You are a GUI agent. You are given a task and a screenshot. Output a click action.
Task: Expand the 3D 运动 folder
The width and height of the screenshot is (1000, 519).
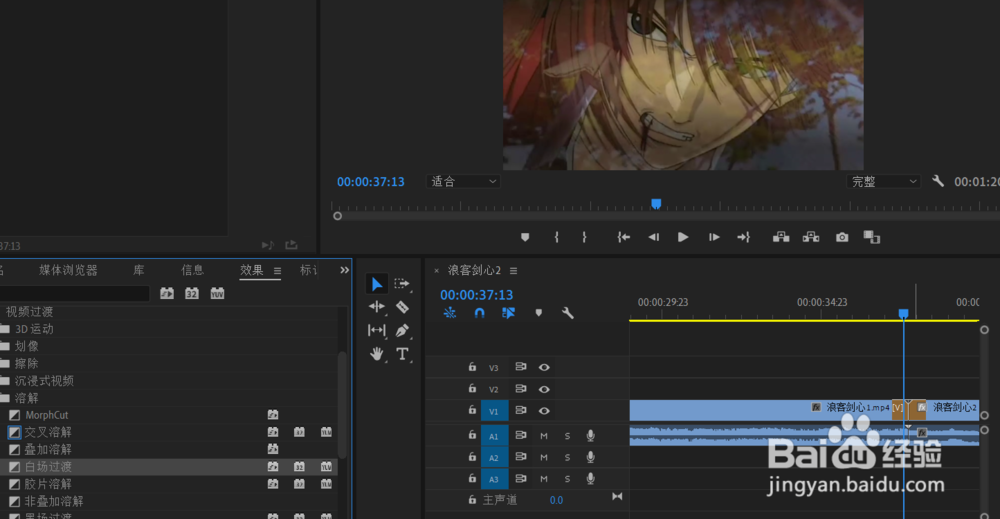point(6,329)
